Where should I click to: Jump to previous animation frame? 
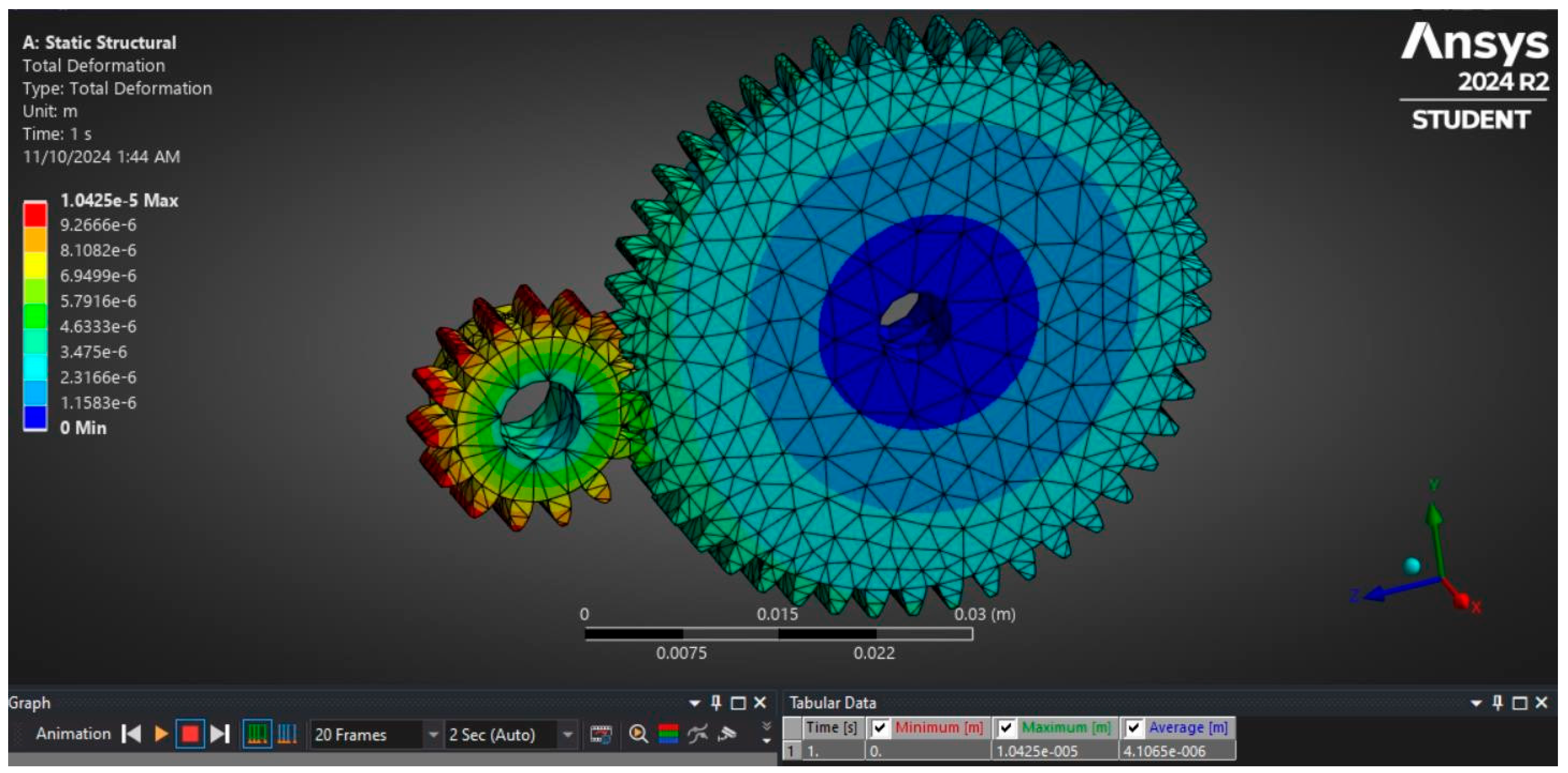coord(132,734)
